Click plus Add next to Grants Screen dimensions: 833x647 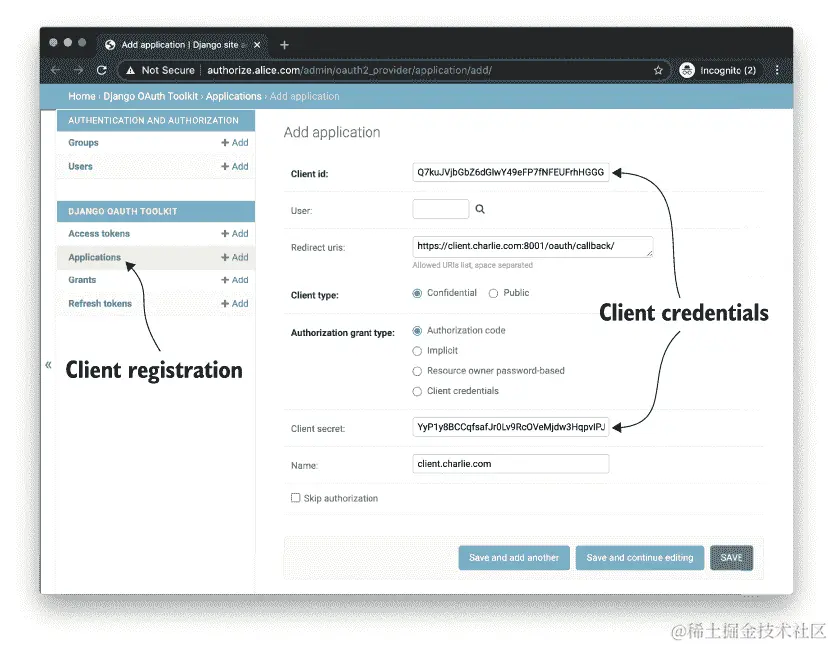234,280
